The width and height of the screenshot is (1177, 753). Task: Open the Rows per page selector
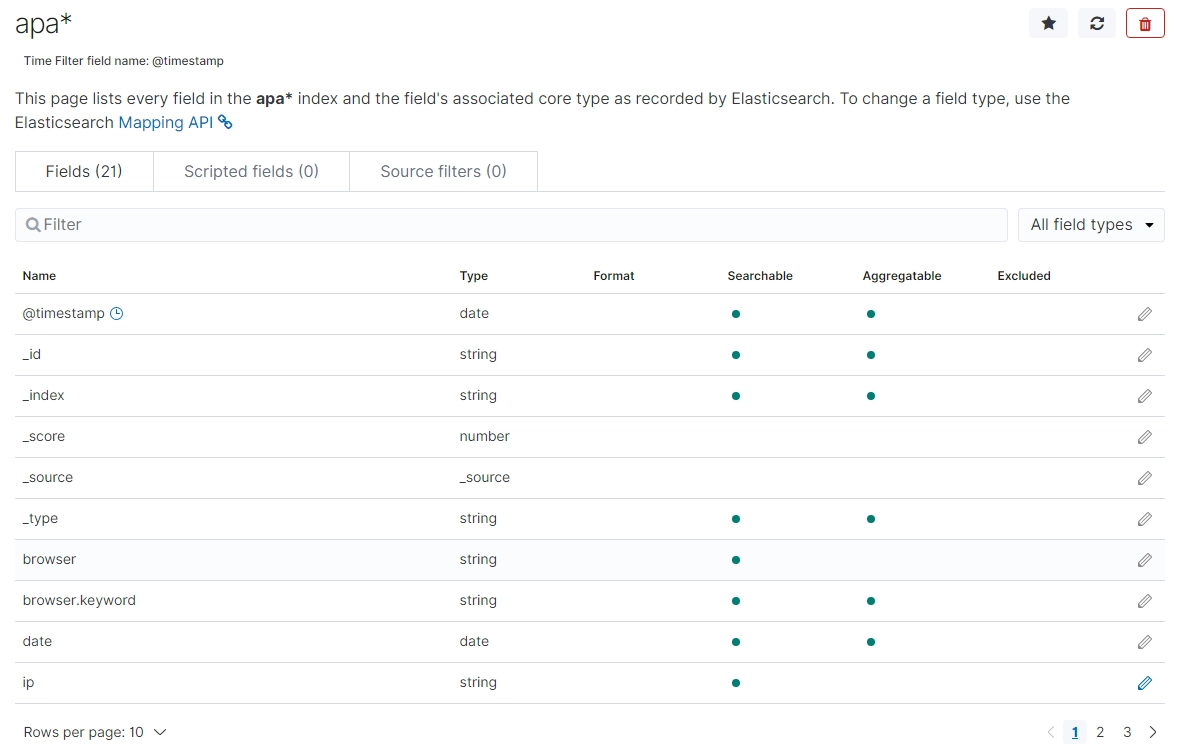click(x=95, y=732)
